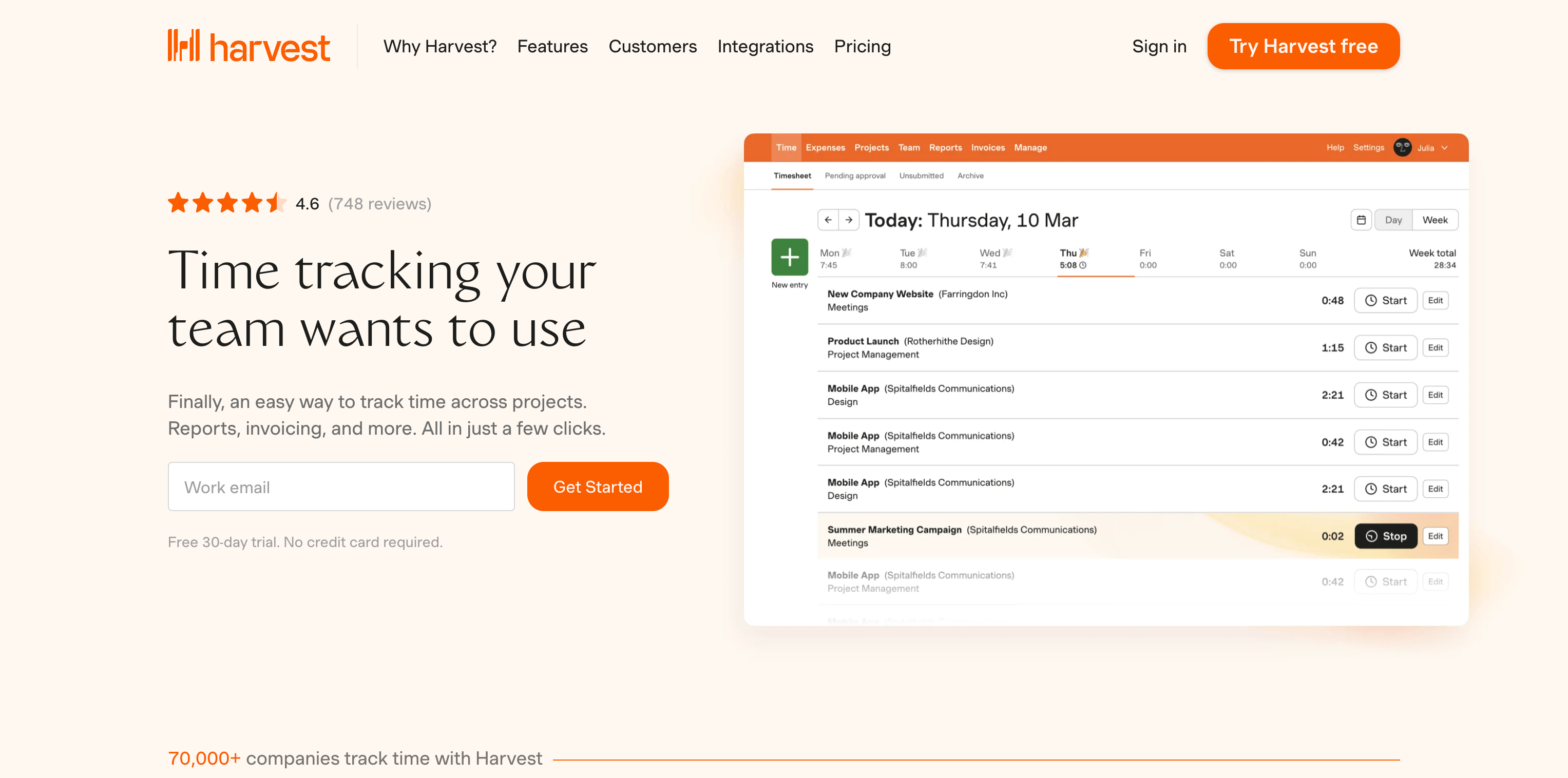The height and width of the screenshot is (778, 1568).
Task: Select the Manage tab
Action: coord(1030,147)
